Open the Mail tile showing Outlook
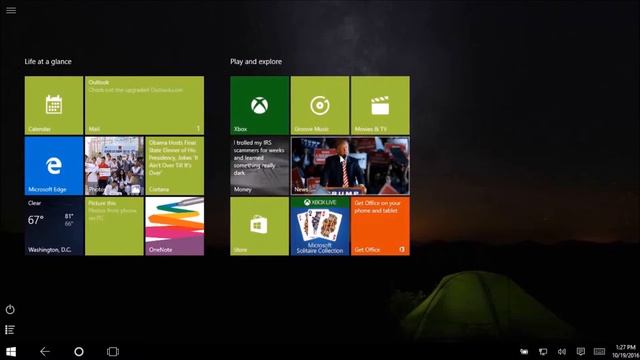 tap(144, 105)
